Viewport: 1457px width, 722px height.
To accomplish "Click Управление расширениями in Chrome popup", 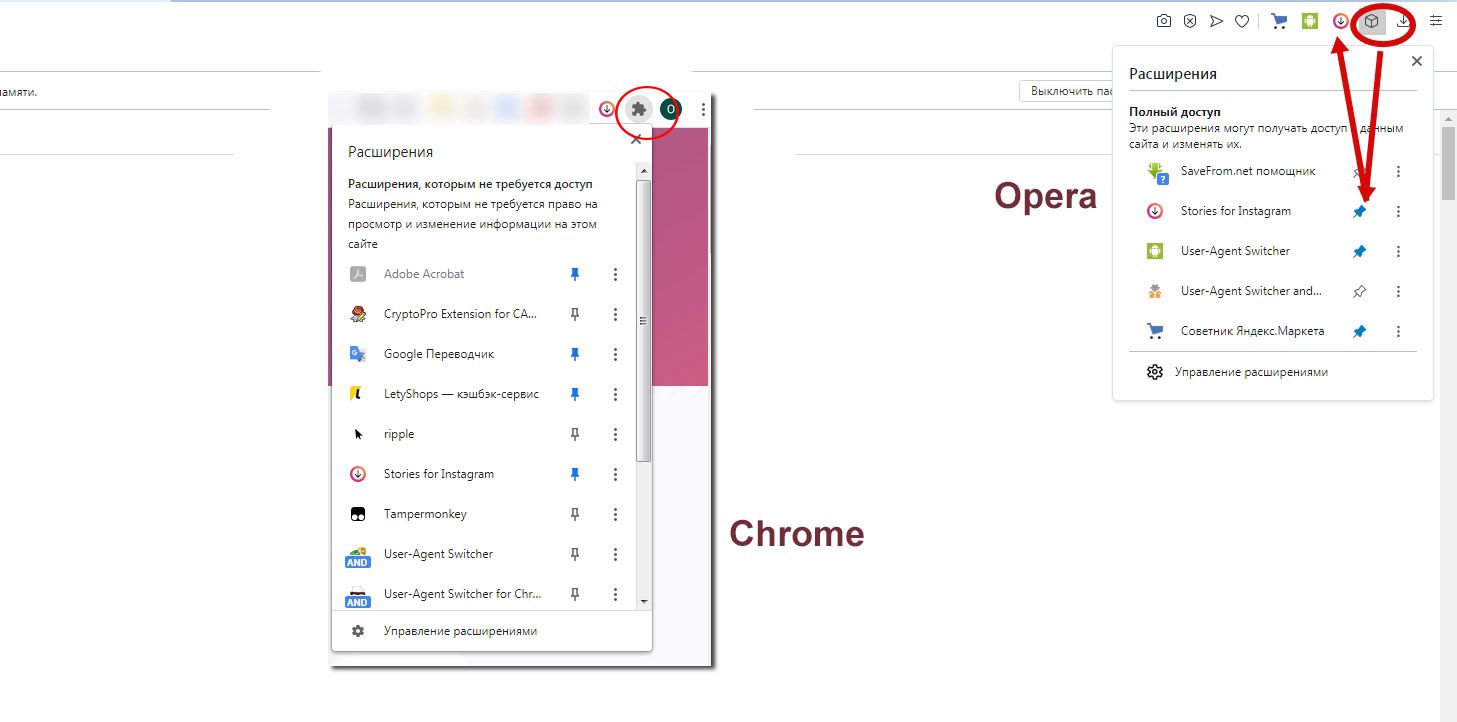I will [460, 631].
